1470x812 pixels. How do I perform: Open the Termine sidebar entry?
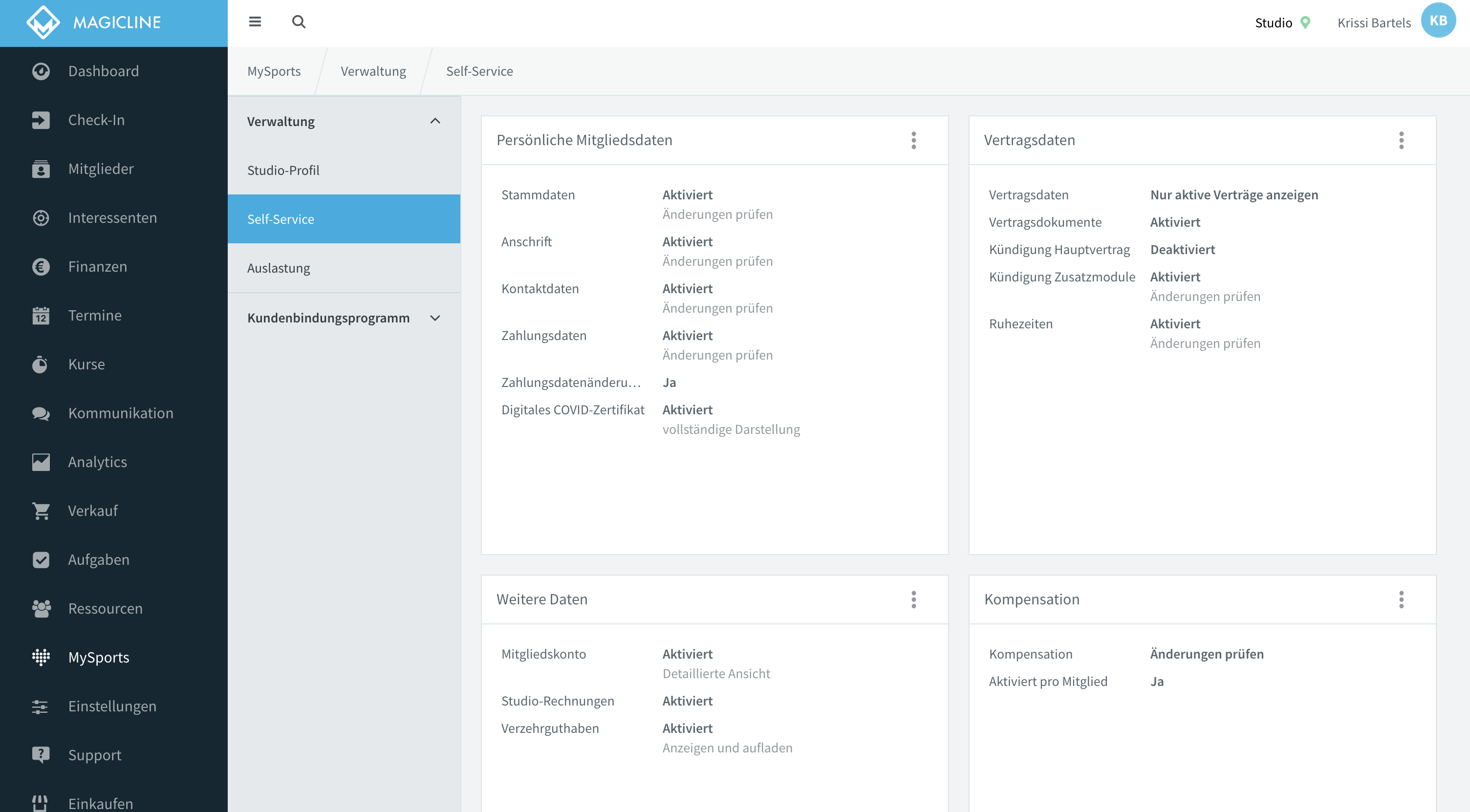(x=114, y=316)
